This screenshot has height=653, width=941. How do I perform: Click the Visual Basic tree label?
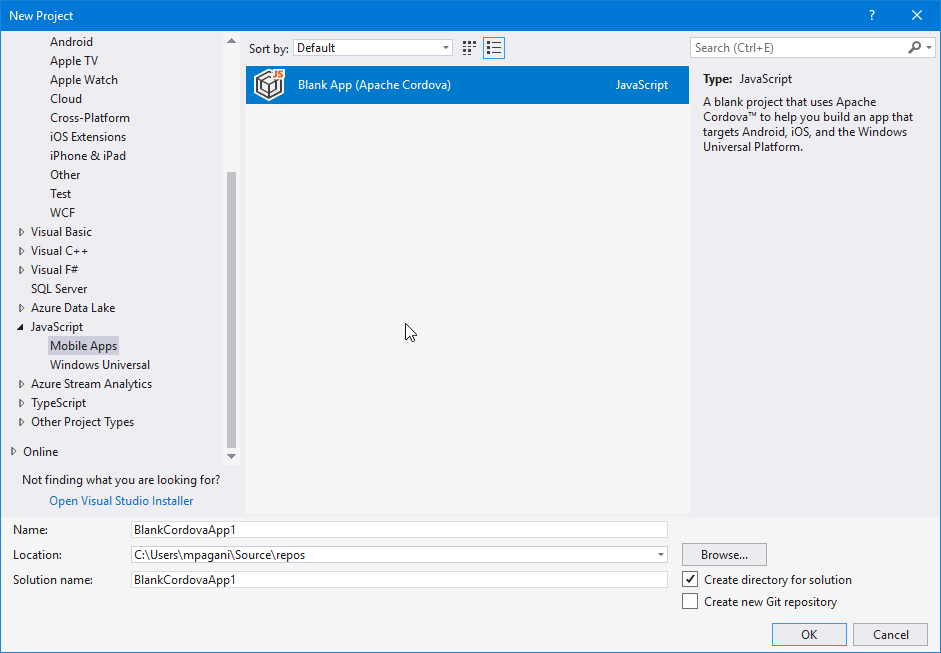[61, 232]
